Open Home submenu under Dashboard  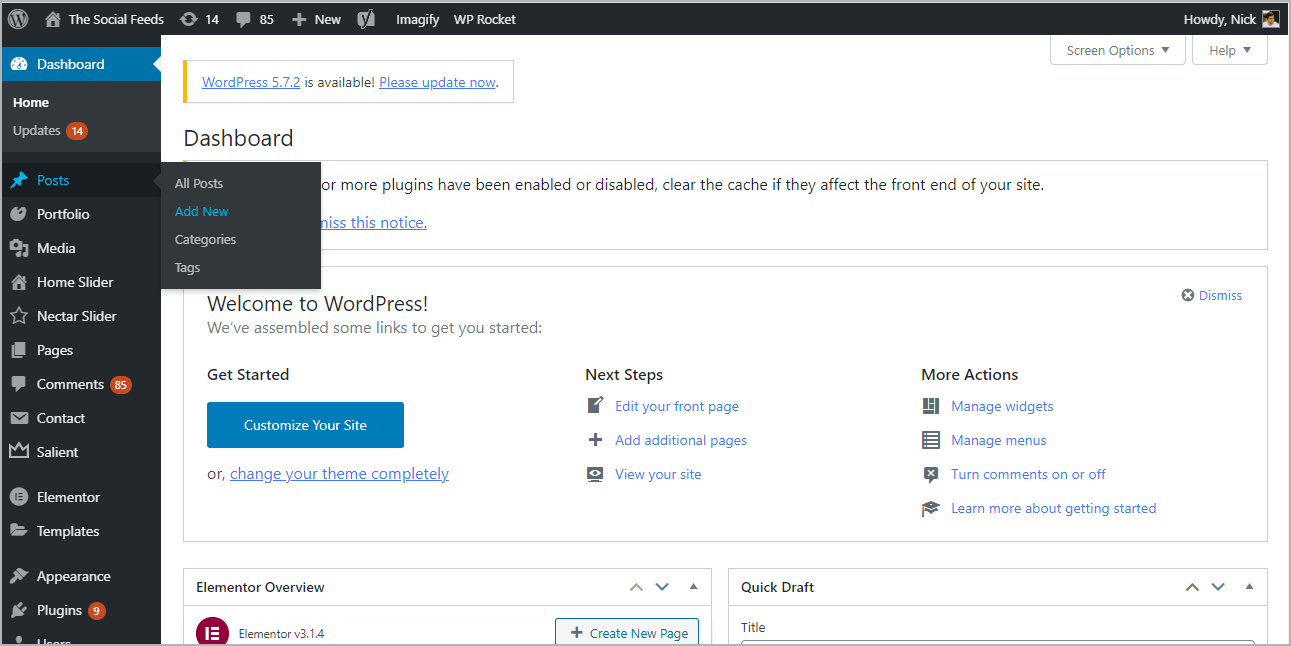tap(31, 102)
